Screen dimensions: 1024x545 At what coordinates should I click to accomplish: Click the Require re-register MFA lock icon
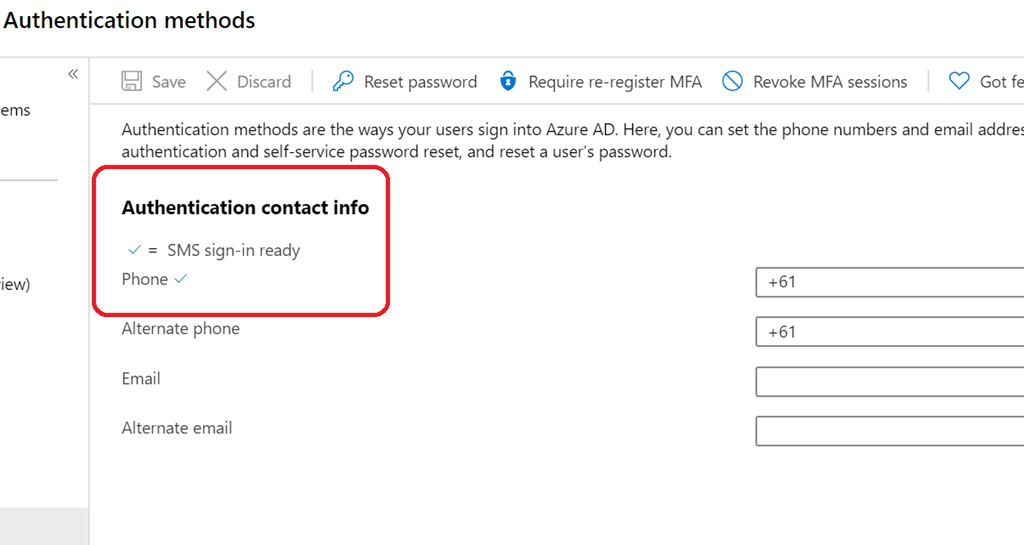pos(508,82)
